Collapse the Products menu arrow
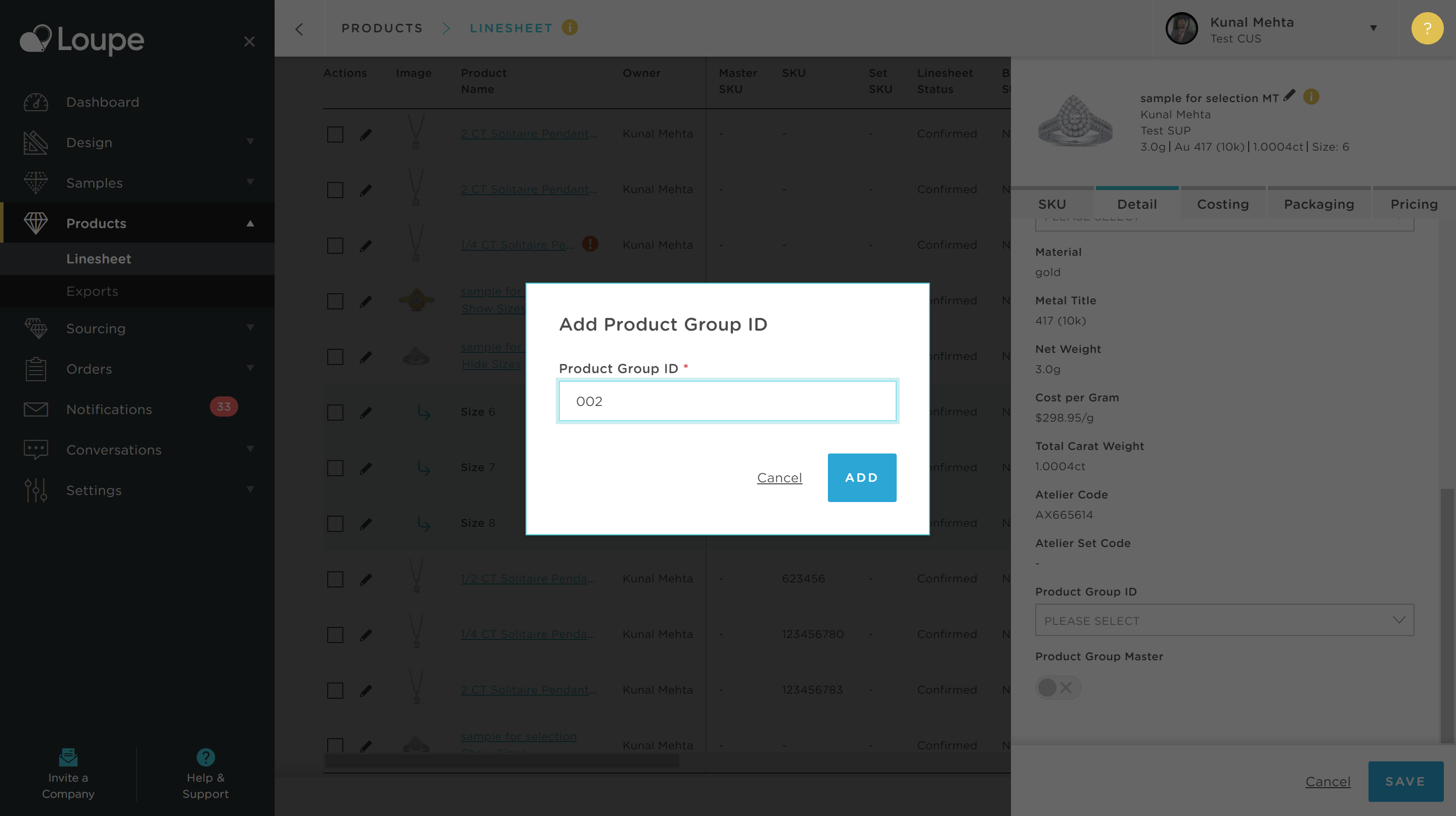The width and height of the screenshot is (1456, 816). click(x=250, y=223)
